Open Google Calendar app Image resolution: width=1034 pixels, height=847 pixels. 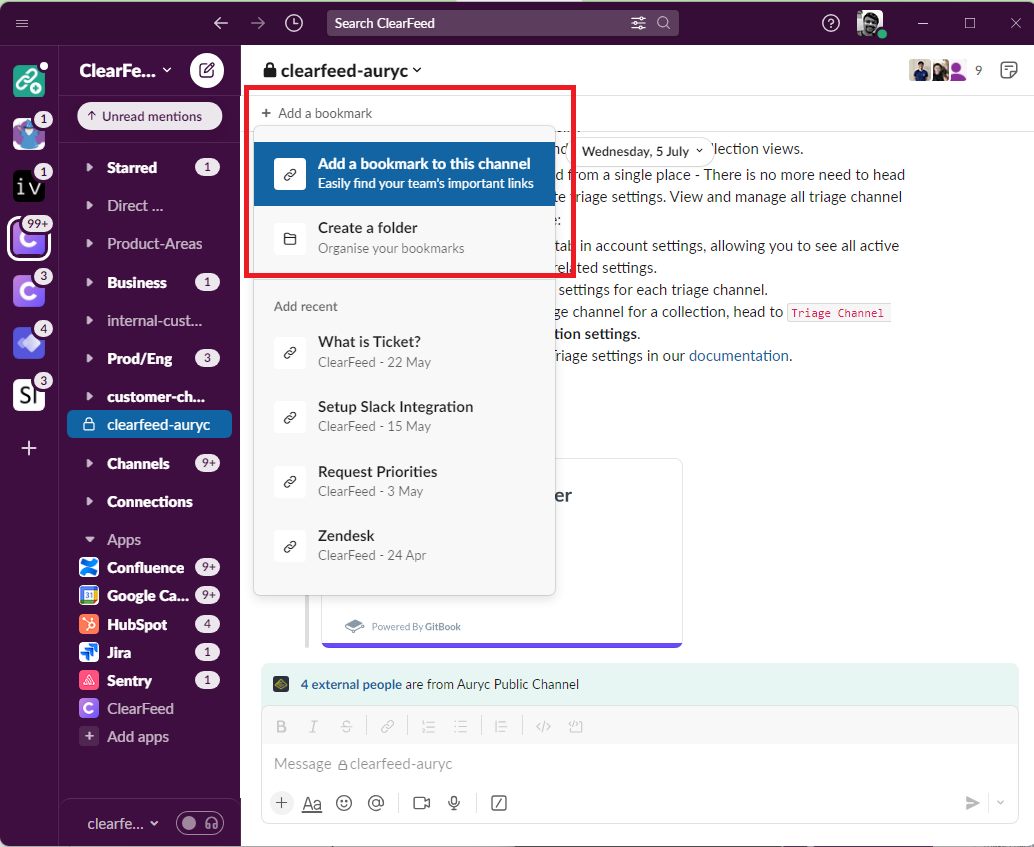149,596
